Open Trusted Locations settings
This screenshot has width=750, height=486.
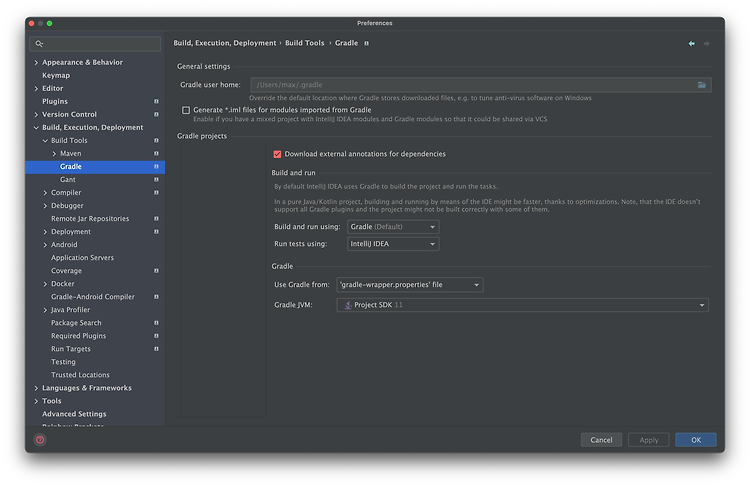click(80, 375)
